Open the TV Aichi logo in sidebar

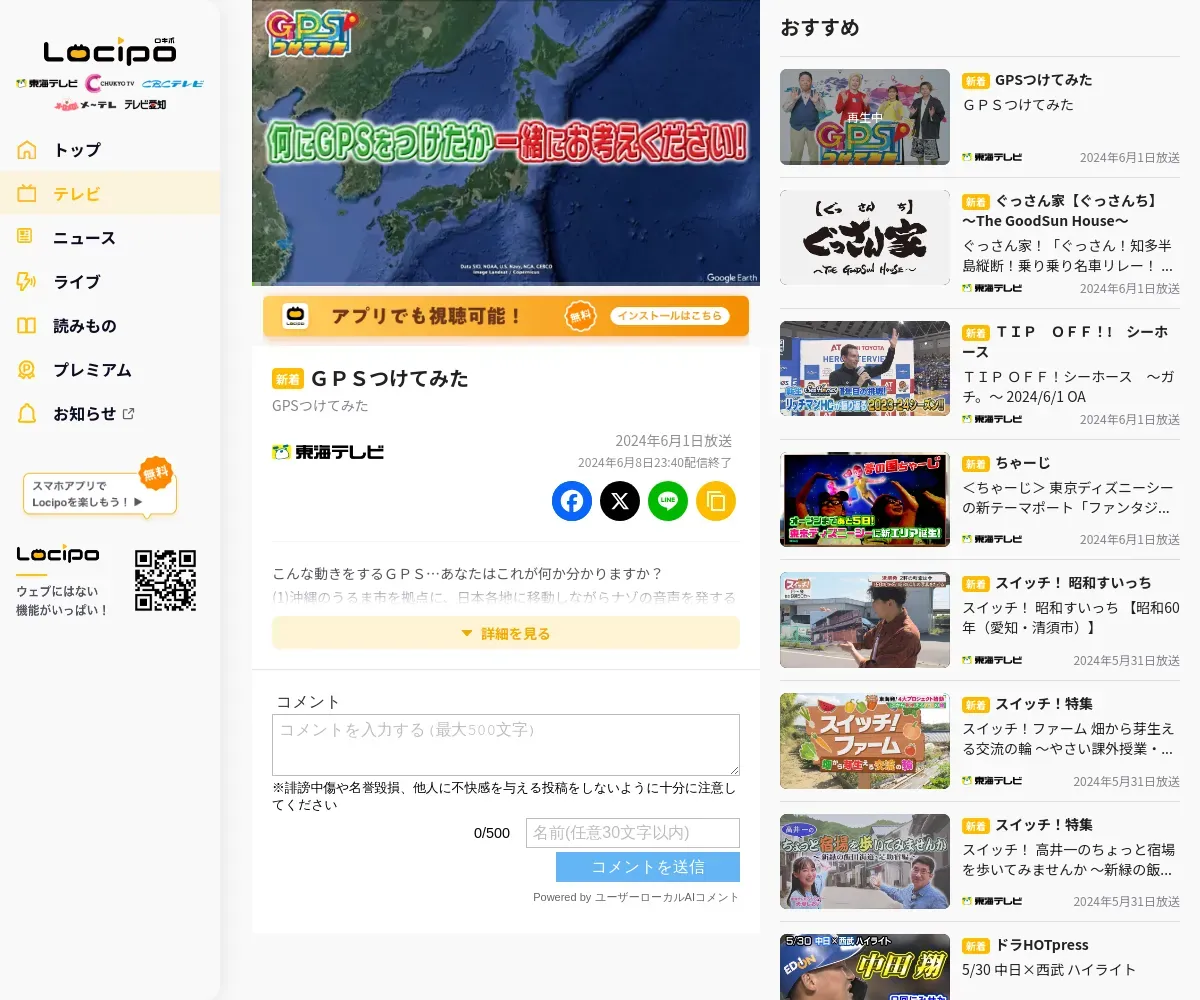click(145, 104)
